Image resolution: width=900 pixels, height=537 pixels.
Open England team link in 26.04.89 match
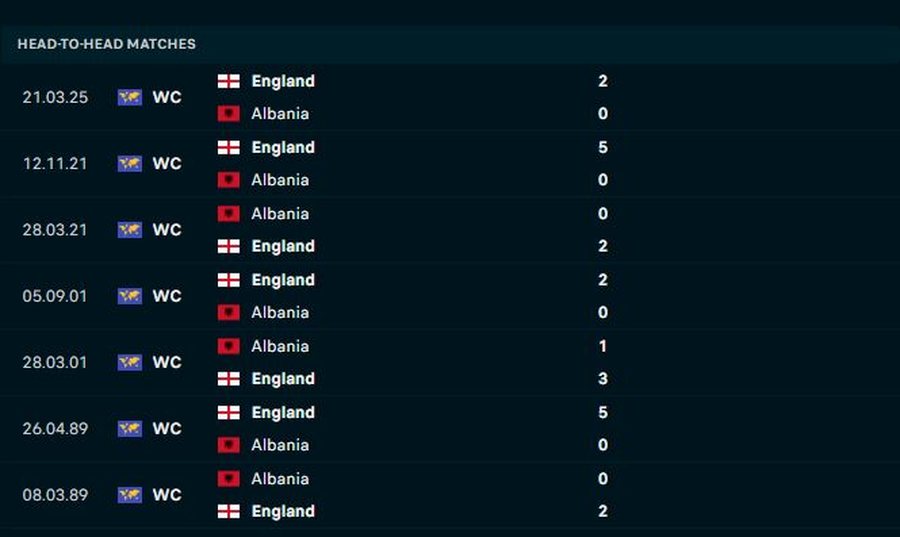tap(283, 412)
